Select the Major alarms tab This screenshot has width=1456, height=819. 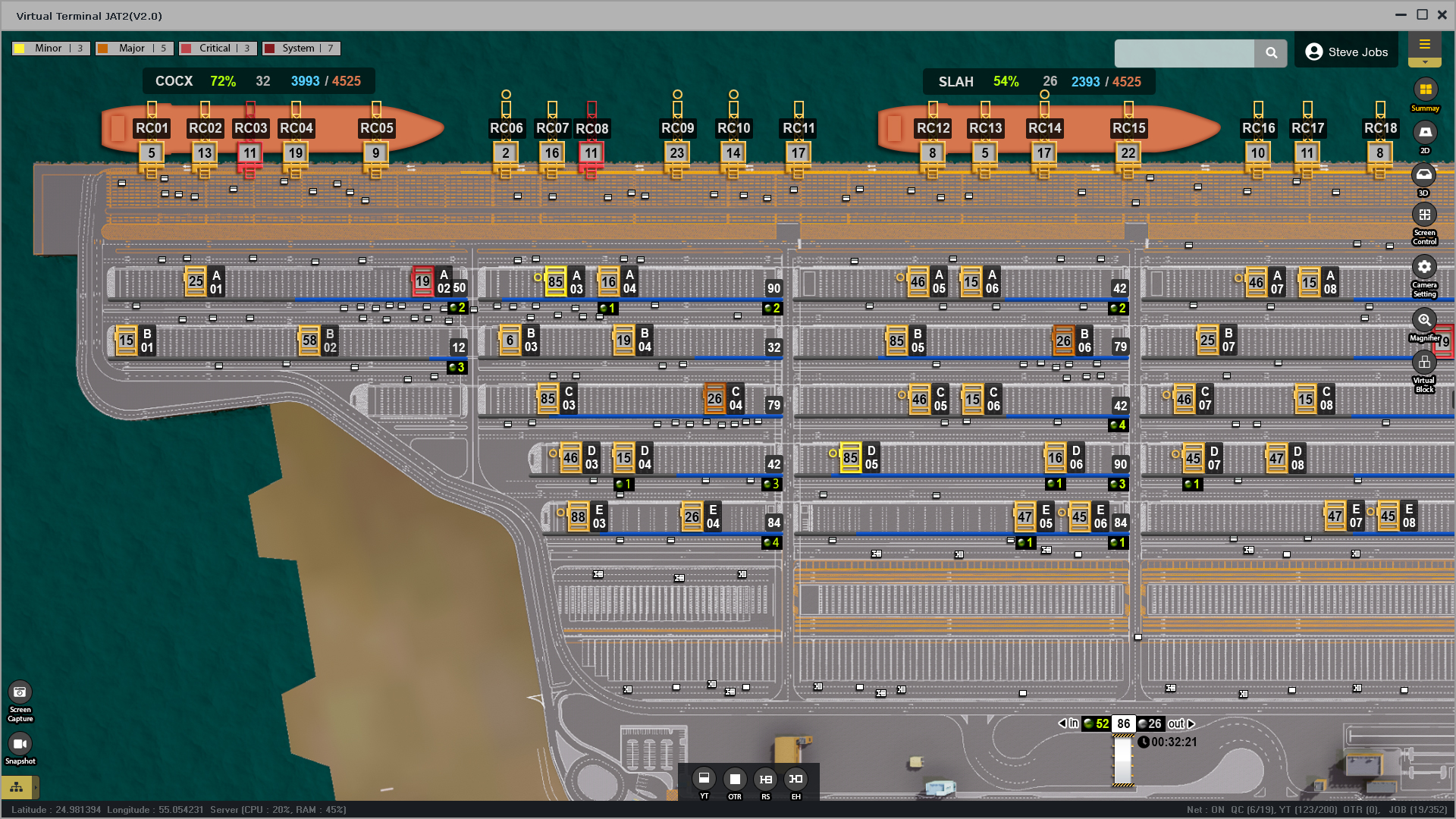(134, 49)
